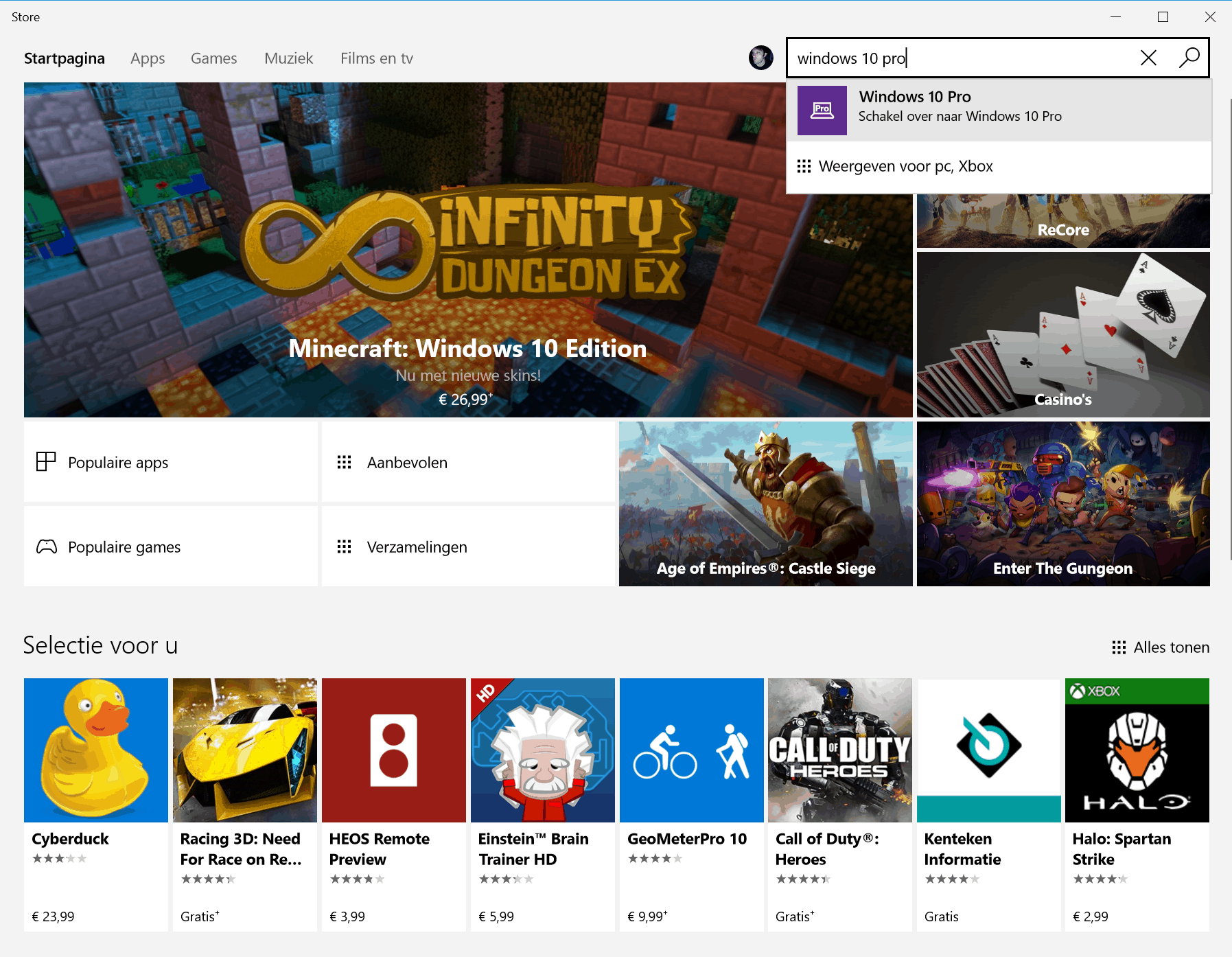Click the Cyberduck title text
This screenshot has width=1232, height=957.
coord(70,839)
